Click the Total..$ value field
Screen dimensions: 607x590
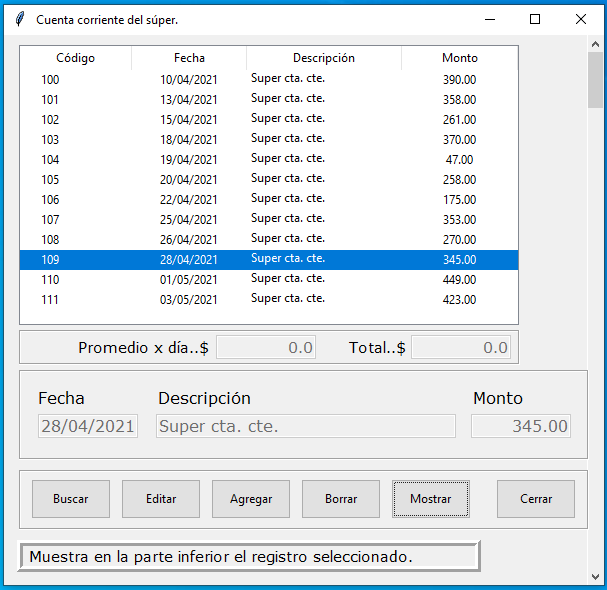461,347
